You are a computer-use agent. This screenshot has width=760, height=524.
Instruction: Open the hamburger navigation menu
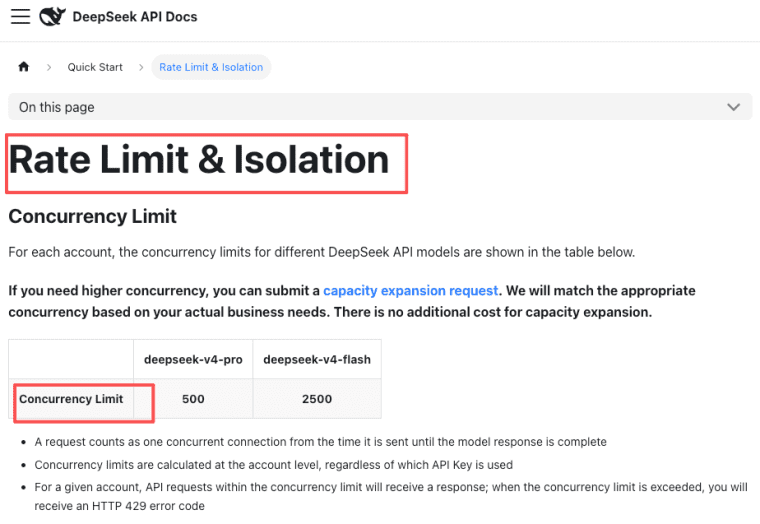(20, 16)
